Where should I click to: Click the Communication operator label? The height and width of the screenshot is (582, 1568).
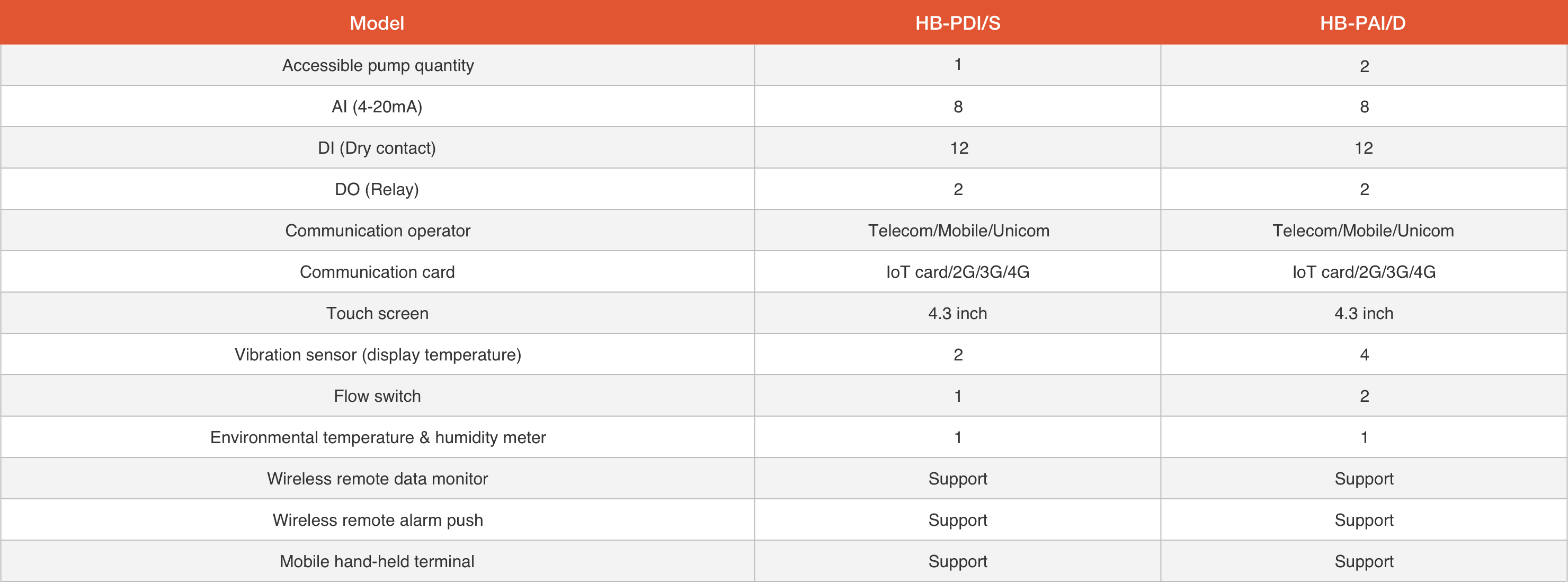pos(377,231)
